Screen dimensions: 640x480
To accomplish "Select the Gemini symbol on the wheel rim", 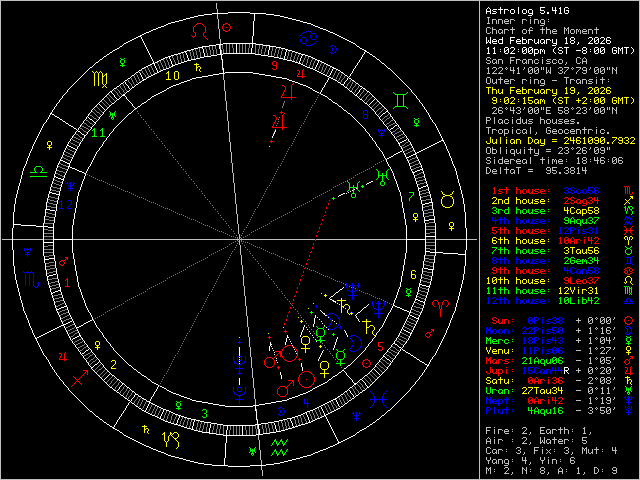I will (400, 100).
